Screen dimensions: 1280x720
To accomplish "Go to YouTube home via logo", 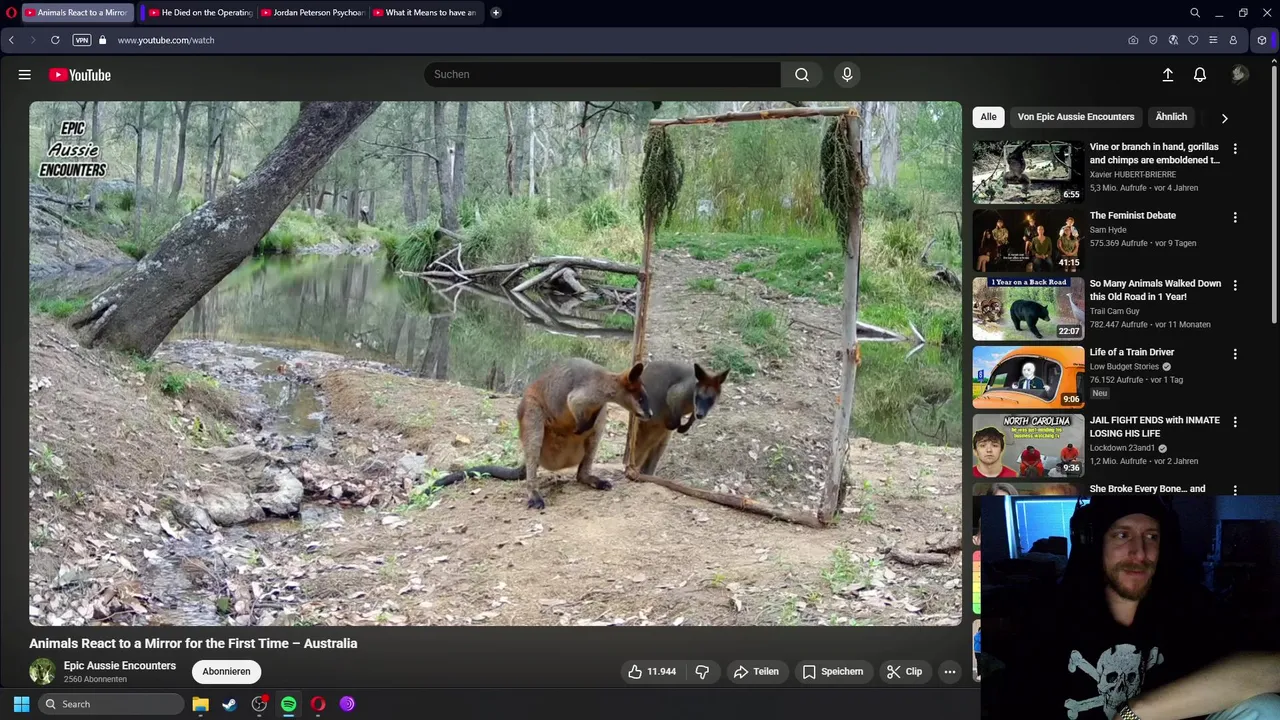I will click(80, 75).
